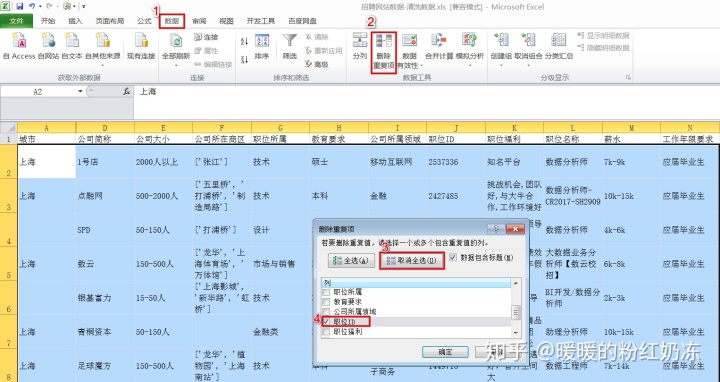
Task: Sort ascending with the A-Z icon
Action: 244,42
